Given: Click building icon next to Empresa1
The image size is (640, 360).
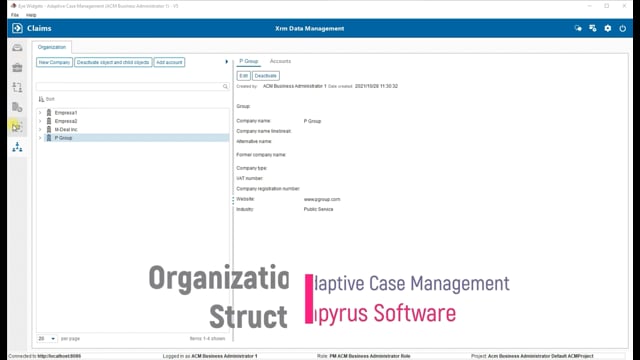Looking at the screenshot, I should click(49, 113).
